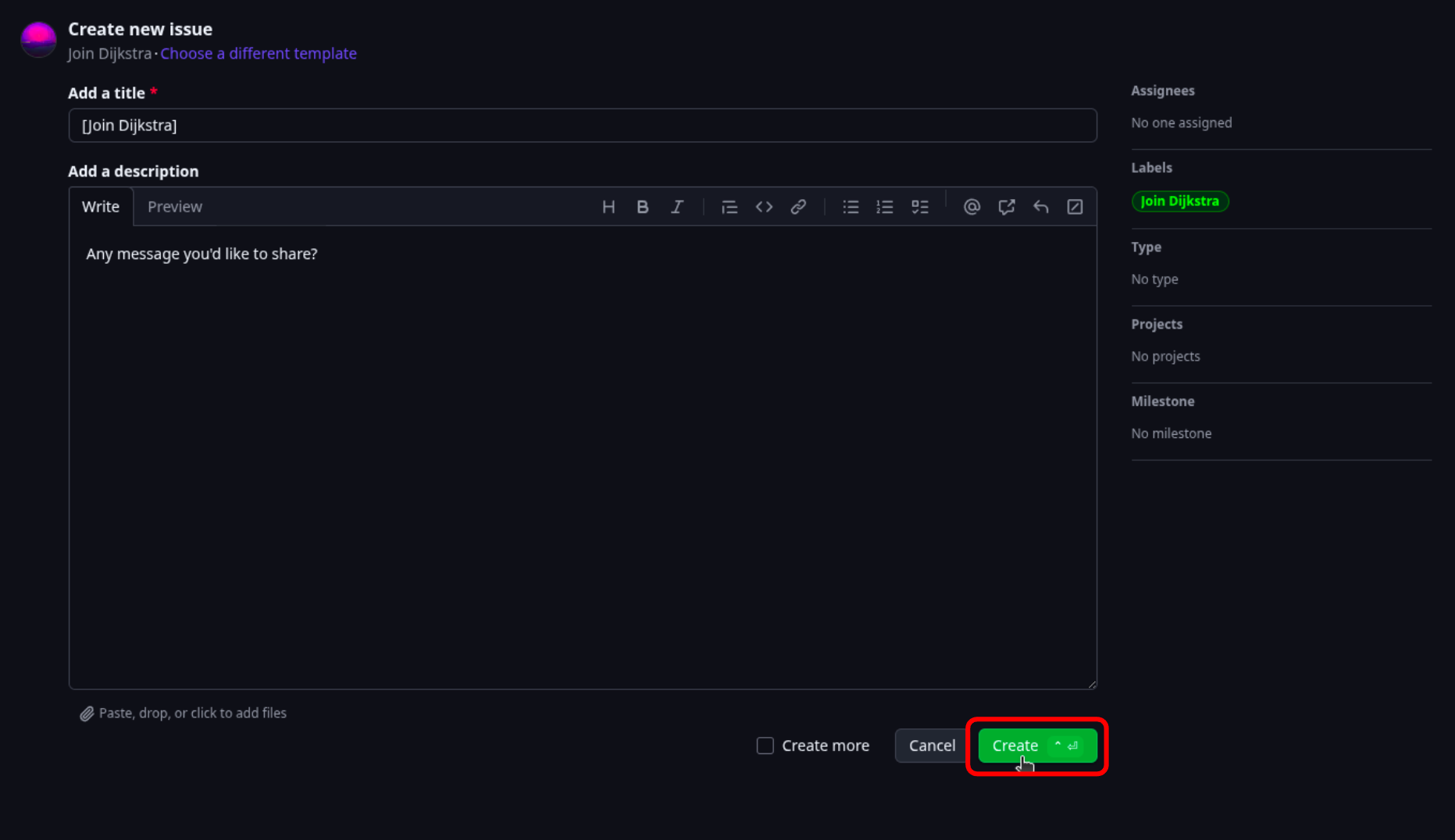Open the Milestone selector
Viewport: 1455px width, 840px height.
tap(1163, 400)
